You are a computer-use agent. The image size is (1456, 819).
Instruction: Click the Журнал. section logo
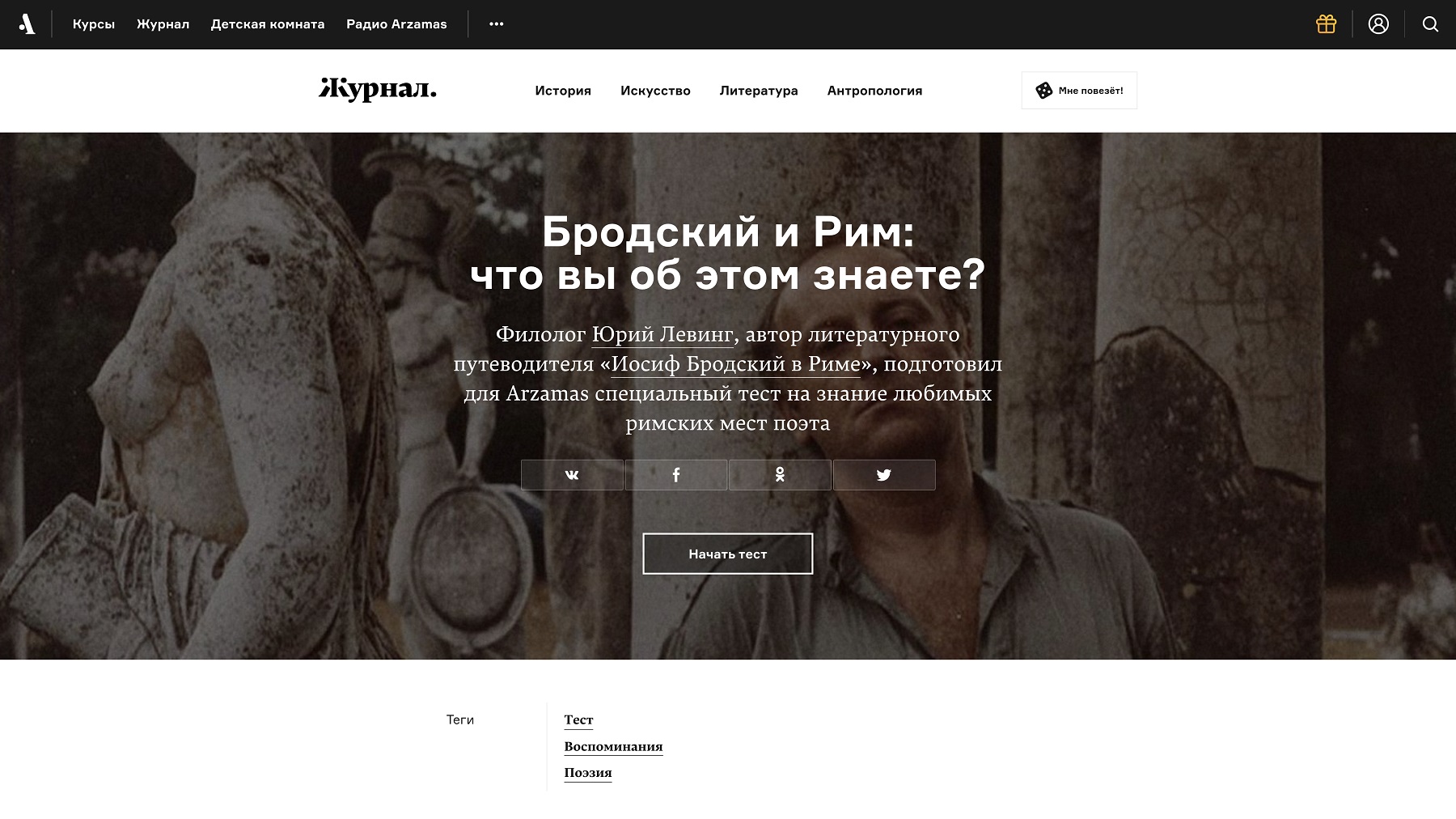click(378, 89)
